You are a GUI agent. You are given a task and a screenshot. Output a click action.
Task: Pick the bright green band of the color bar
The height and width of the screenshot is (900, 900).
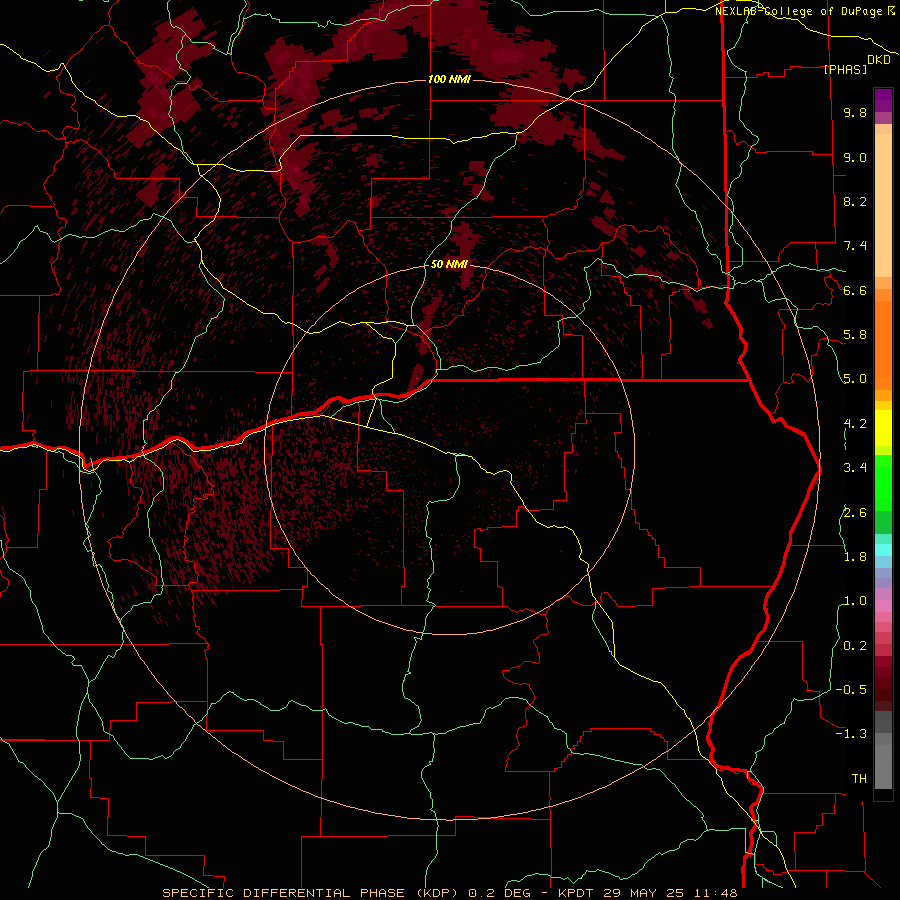(x=883, y=482)
